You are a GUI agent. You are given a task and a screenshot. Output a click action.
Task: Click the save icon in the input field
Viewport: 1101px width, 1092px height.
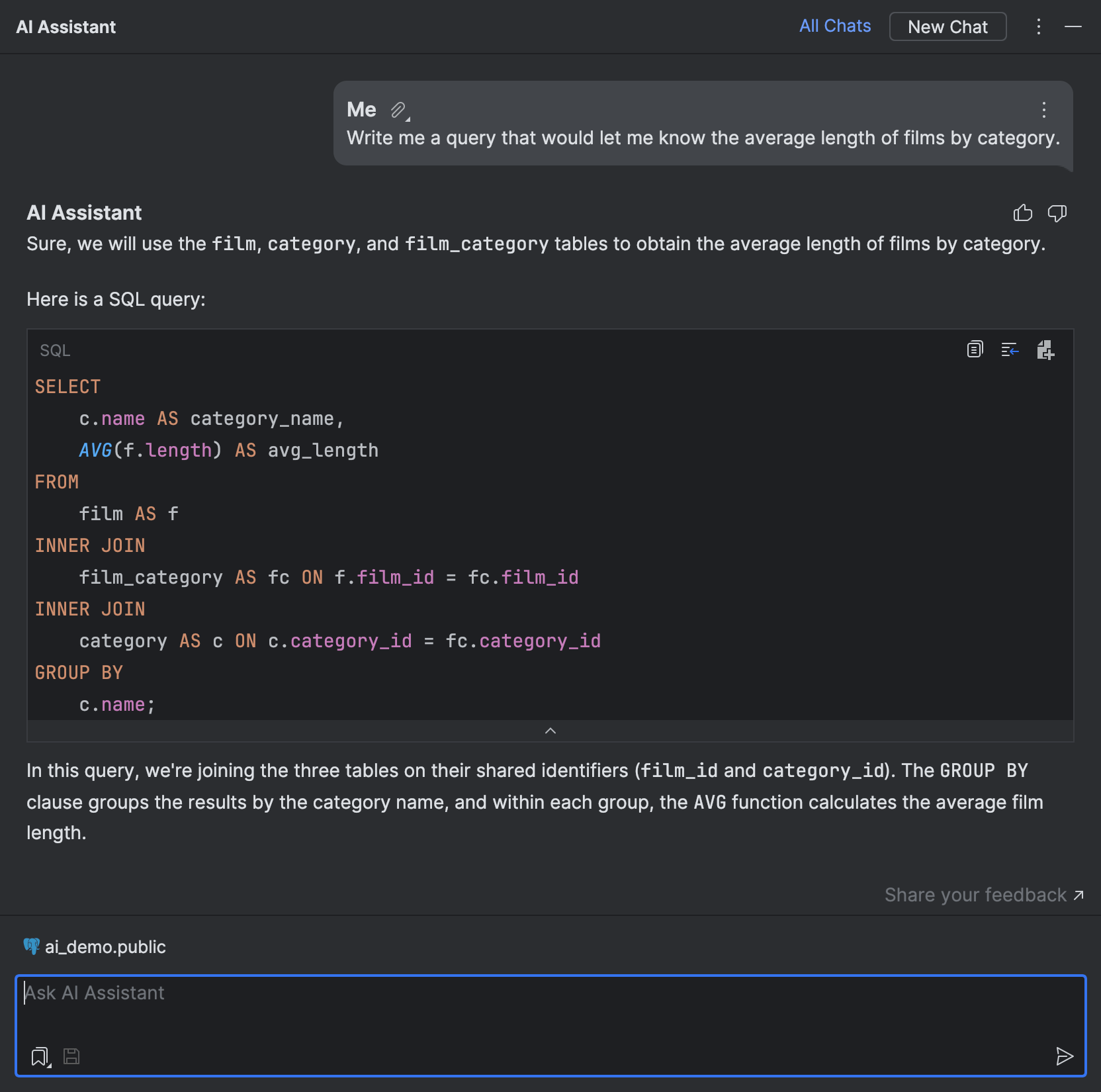click(71, 1056)
